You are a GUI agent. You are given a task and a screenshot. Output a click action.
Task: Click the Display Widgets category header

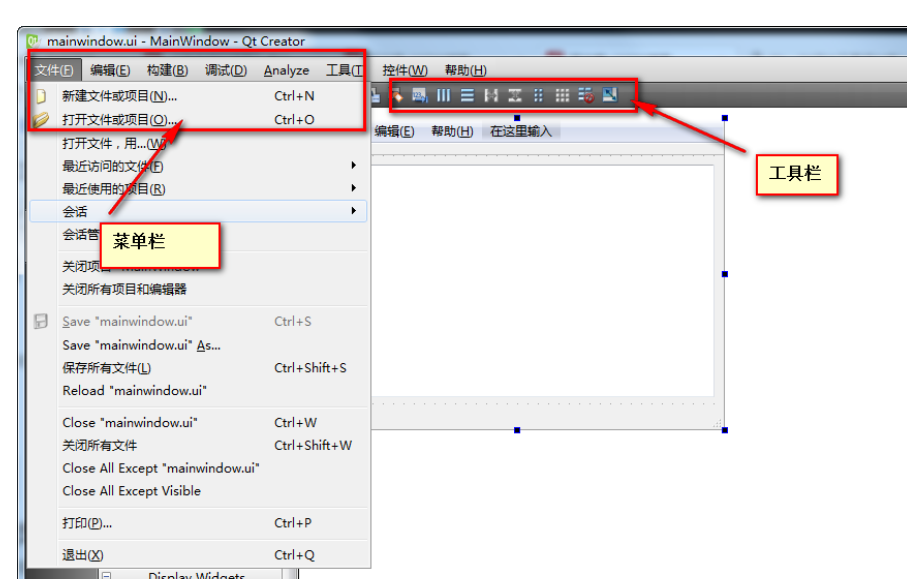(x=197, y=575)
